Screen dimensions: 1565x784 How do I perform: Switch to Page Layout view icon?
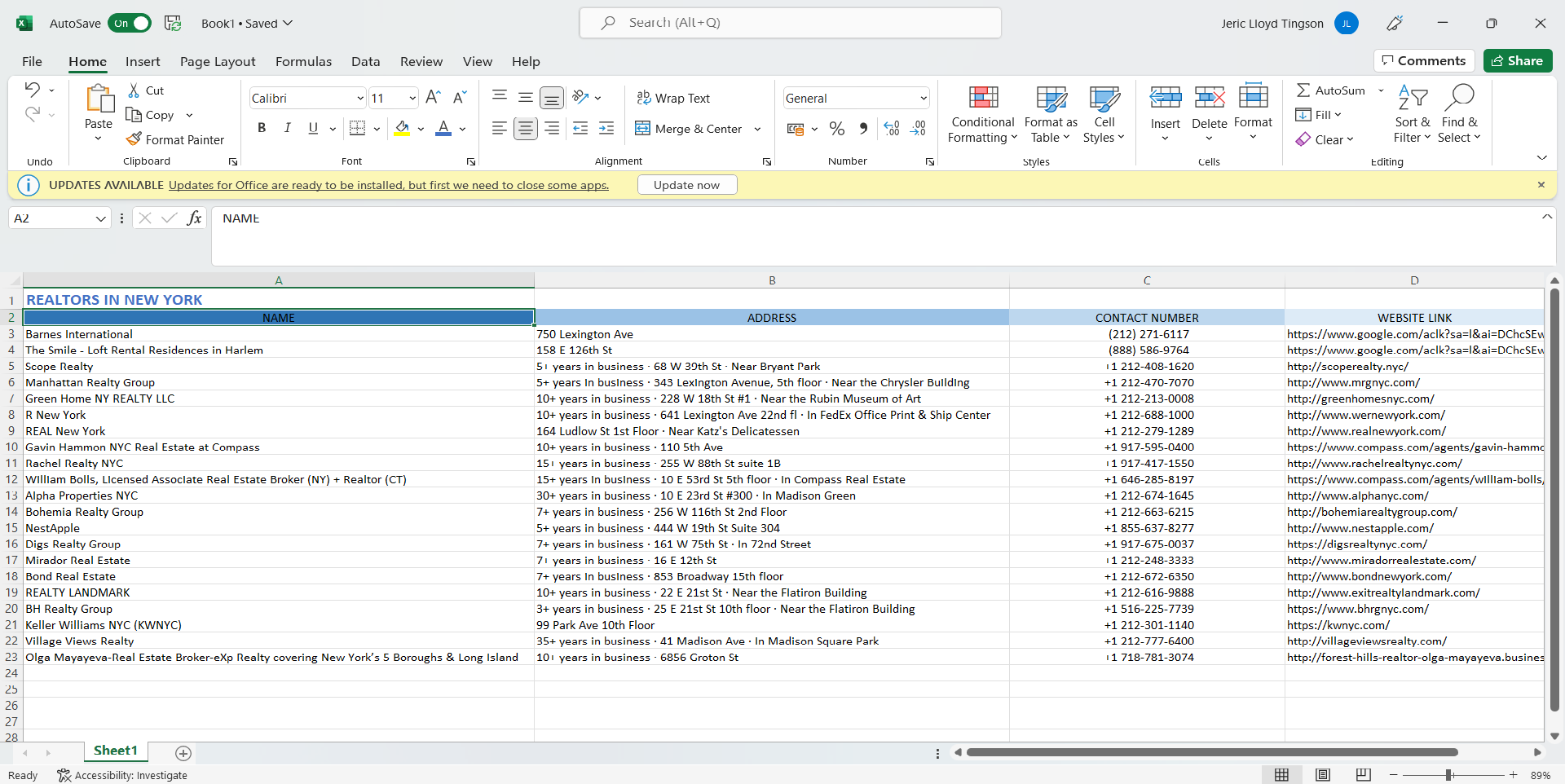point(1322,775)
